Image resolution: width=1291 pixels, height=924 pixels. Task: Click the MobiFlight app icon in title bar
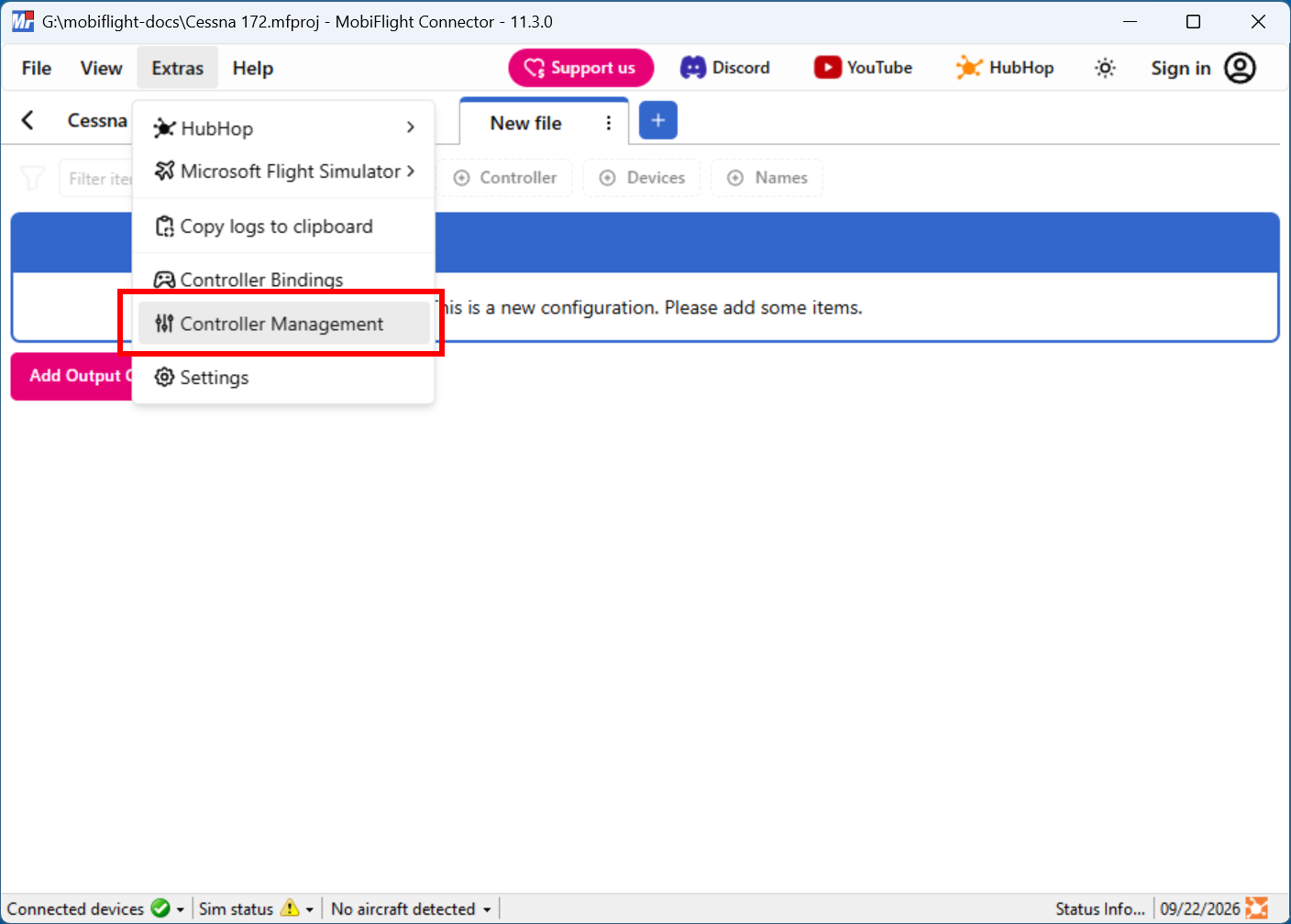[22, 21]
